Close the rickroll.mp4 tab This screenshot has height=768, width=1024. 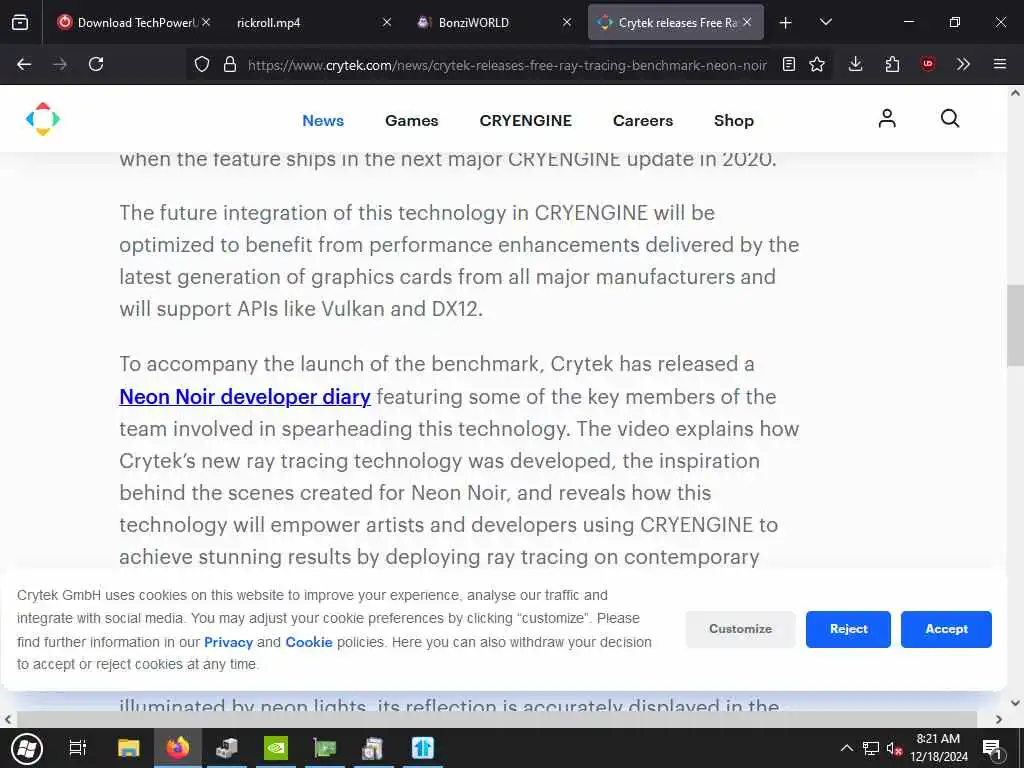click(x=387, y=23)
